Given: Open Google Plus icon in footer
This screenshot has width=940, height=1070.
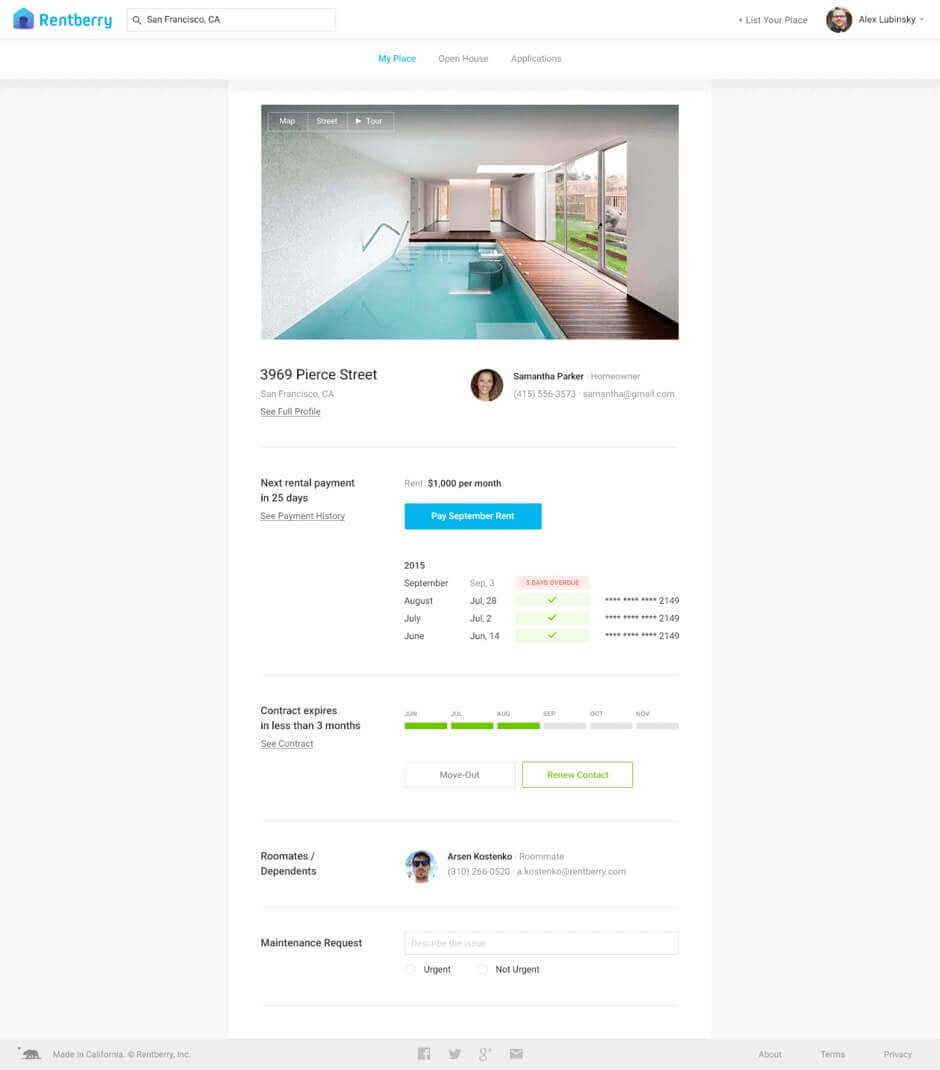Looking at the screenshot, I should pyautogui.click(x=485, y=1054).
